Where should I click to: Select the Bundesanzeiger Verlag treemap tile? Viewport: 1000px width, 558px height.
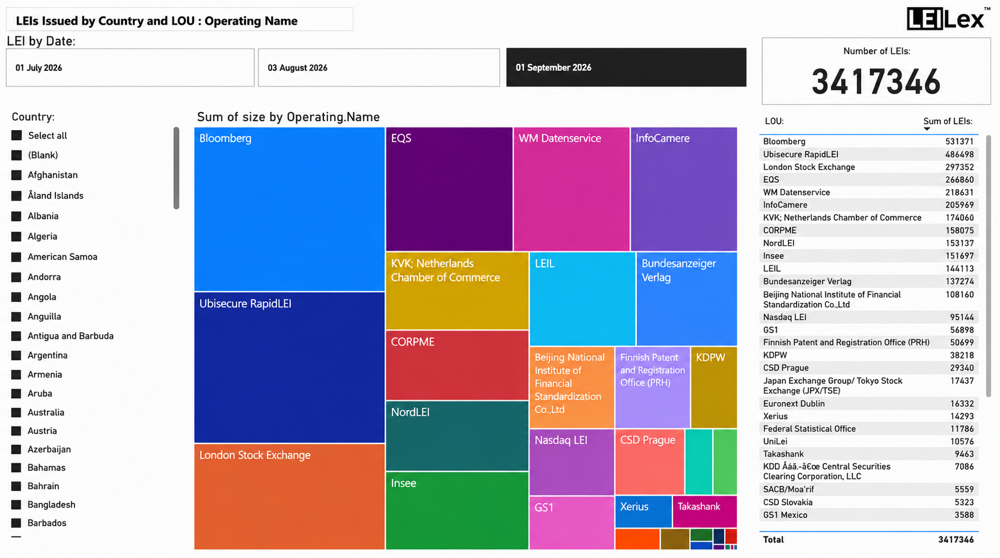[687, 299]
